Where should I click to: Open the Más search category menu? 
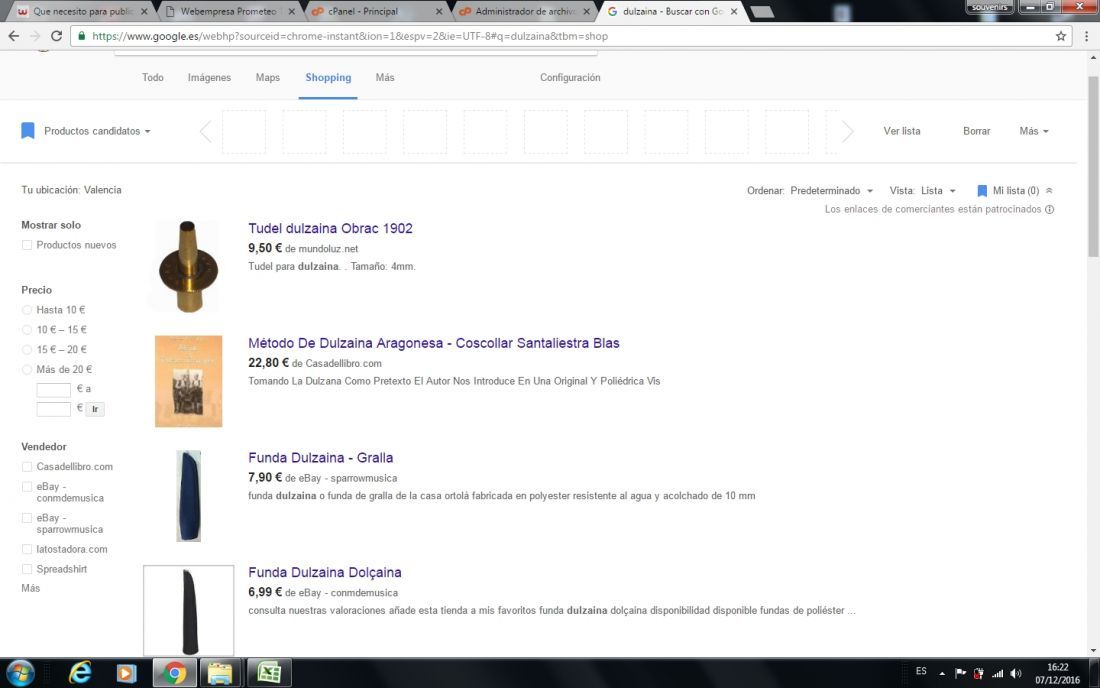click(x=384, y=78)
